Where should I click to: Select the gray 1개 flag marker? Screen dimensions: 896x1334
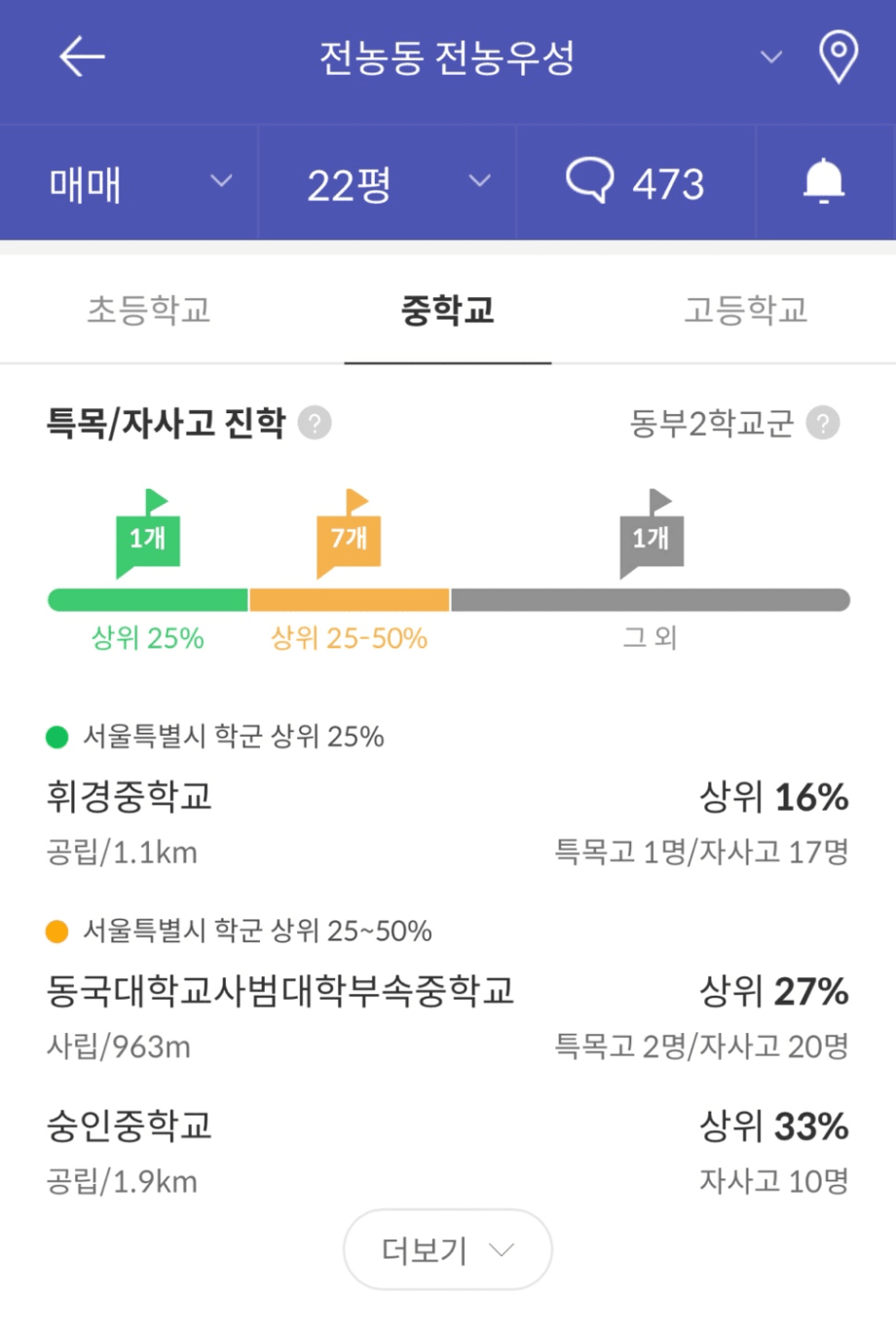(652, 534)
